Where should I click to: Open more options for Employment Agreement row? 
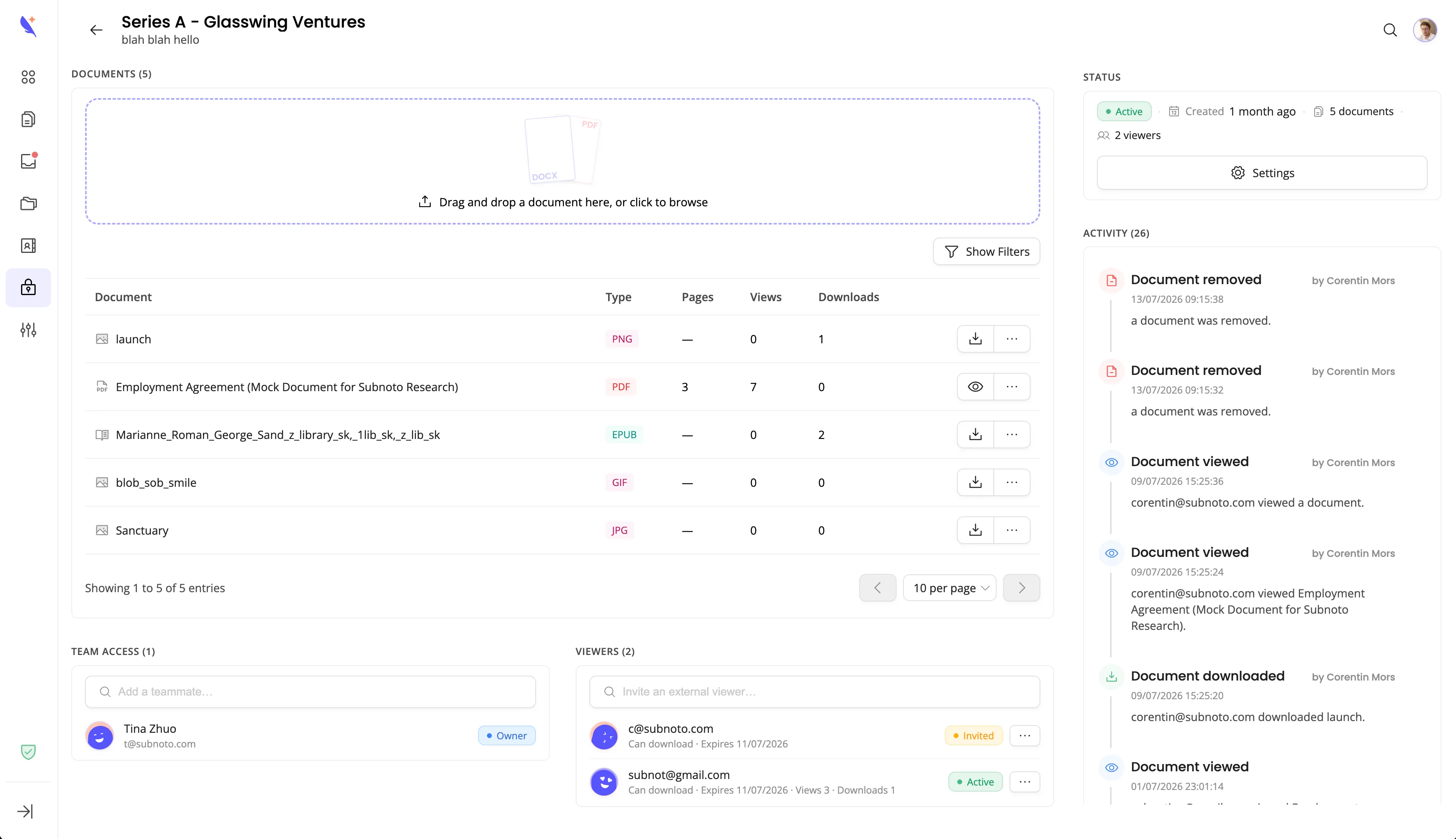[x=1012, y=387]
